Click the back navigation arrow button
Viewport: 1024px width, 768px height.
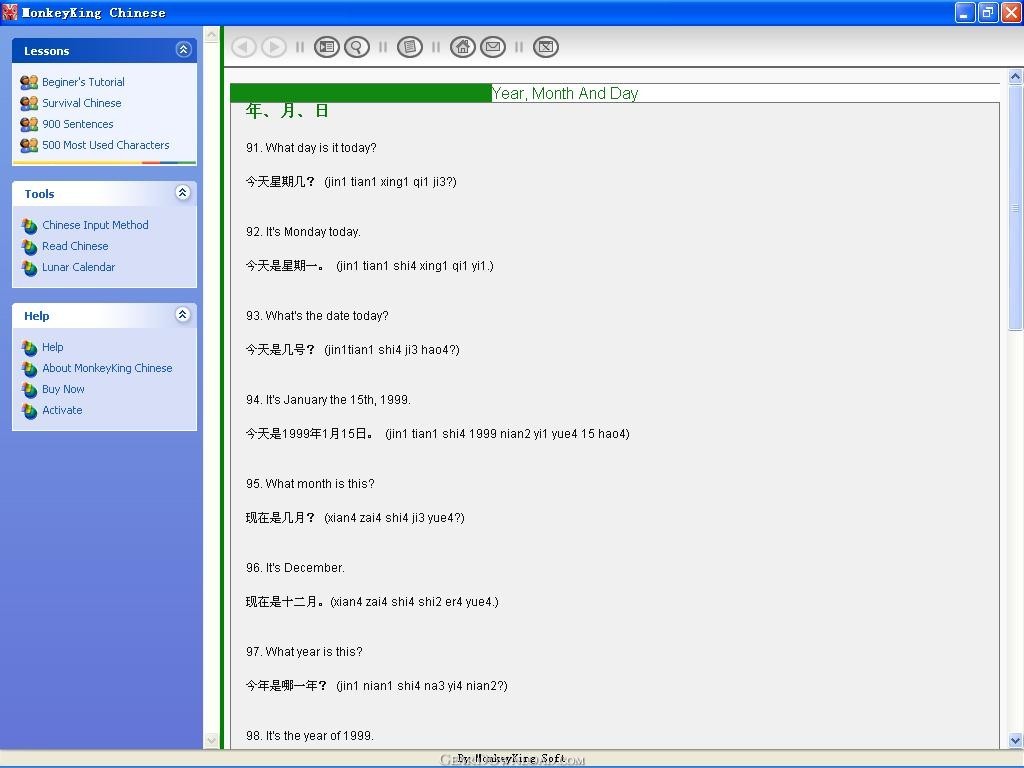244,47
